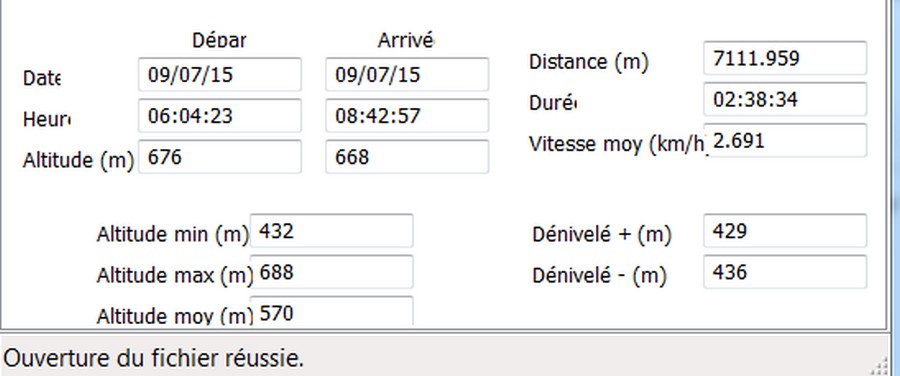This screenshot has width=900, height=376.
Task: Click the Dénivelé + field 429
Action: tap(785, 231)
